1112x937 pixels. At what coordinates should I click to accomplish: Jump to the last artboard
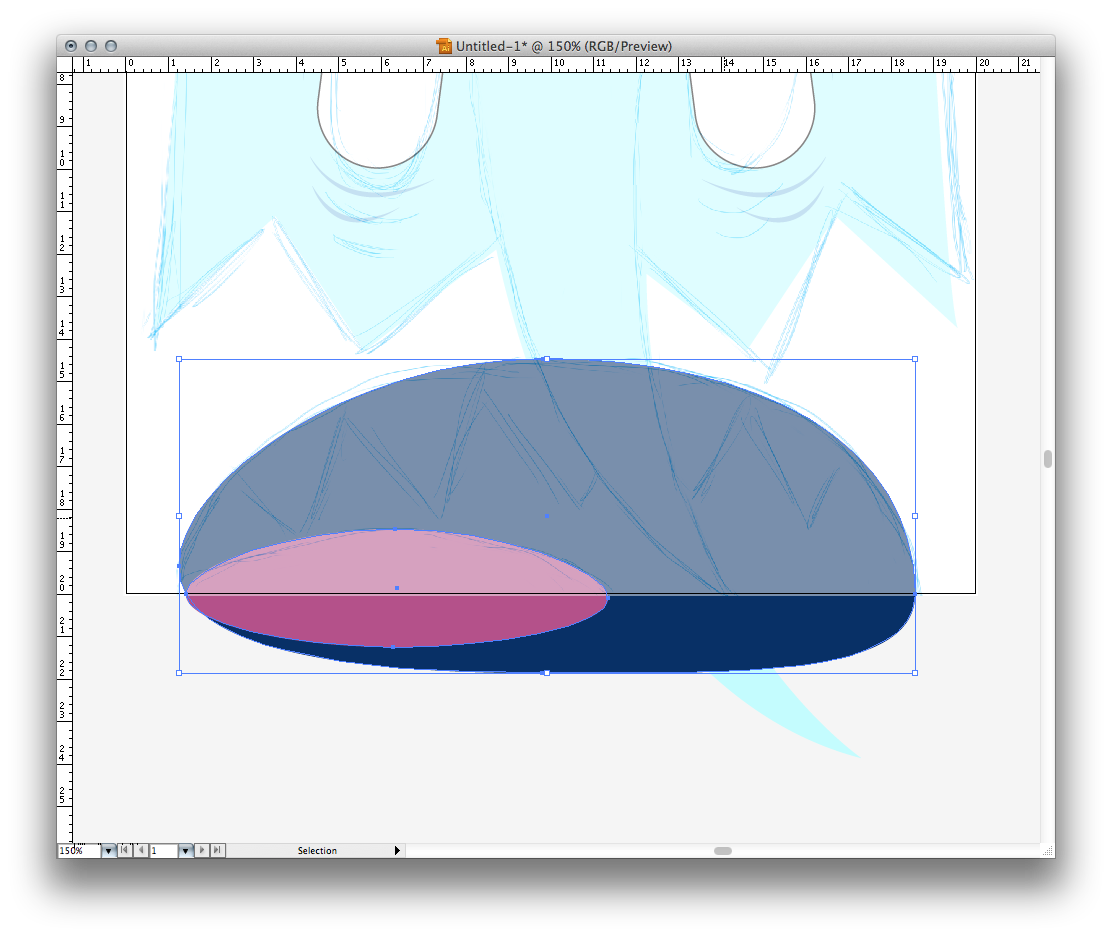click(218, 851)
